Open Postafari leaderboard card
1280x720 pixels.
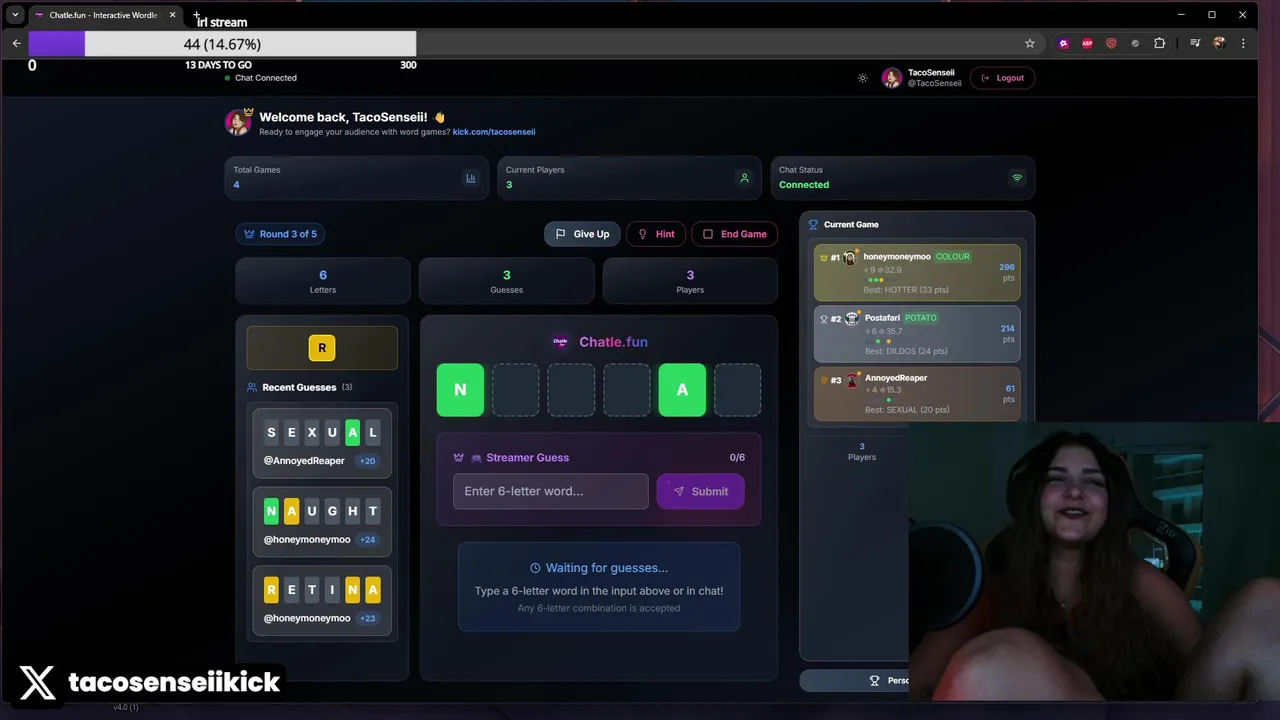tap(917, 333)
